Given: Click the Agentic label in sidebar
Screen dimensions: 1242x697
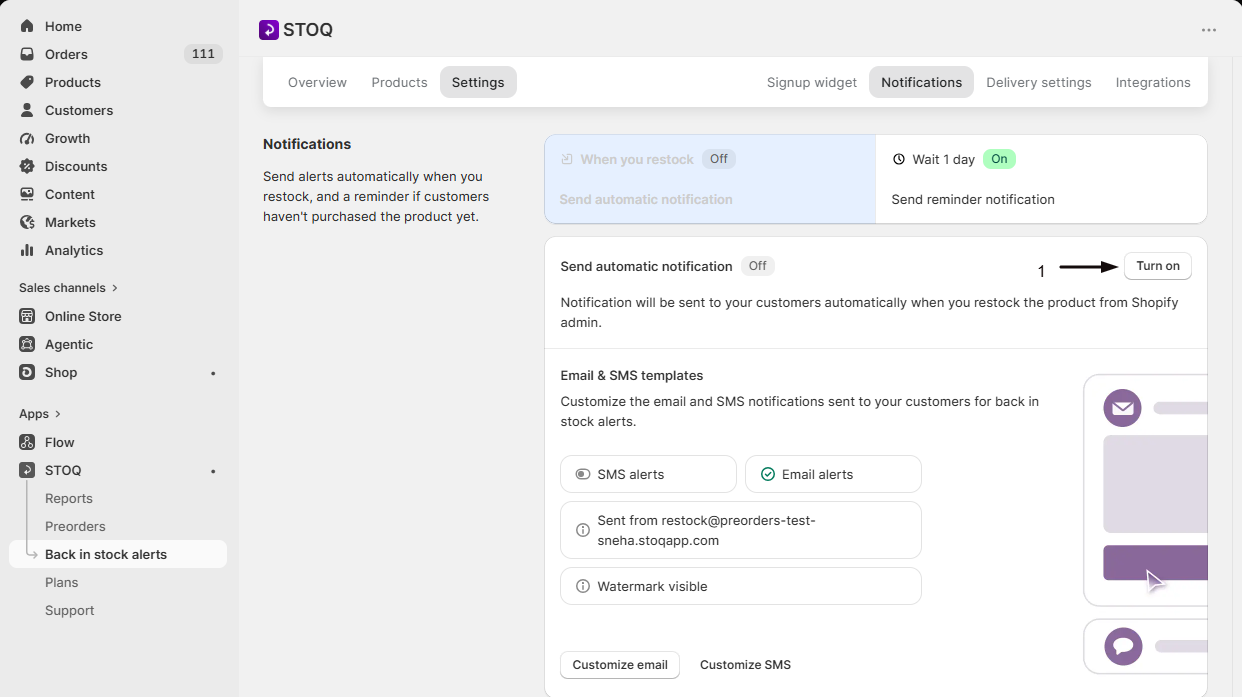Looking at the screenshot, I should 69,344.
